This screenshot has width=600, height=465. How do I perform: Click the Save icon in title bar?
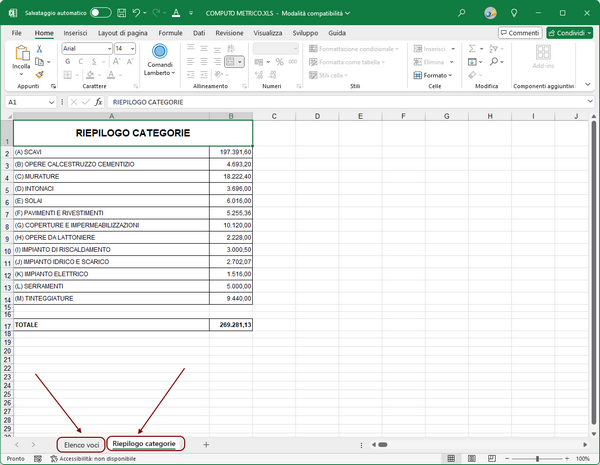[122, 13]
